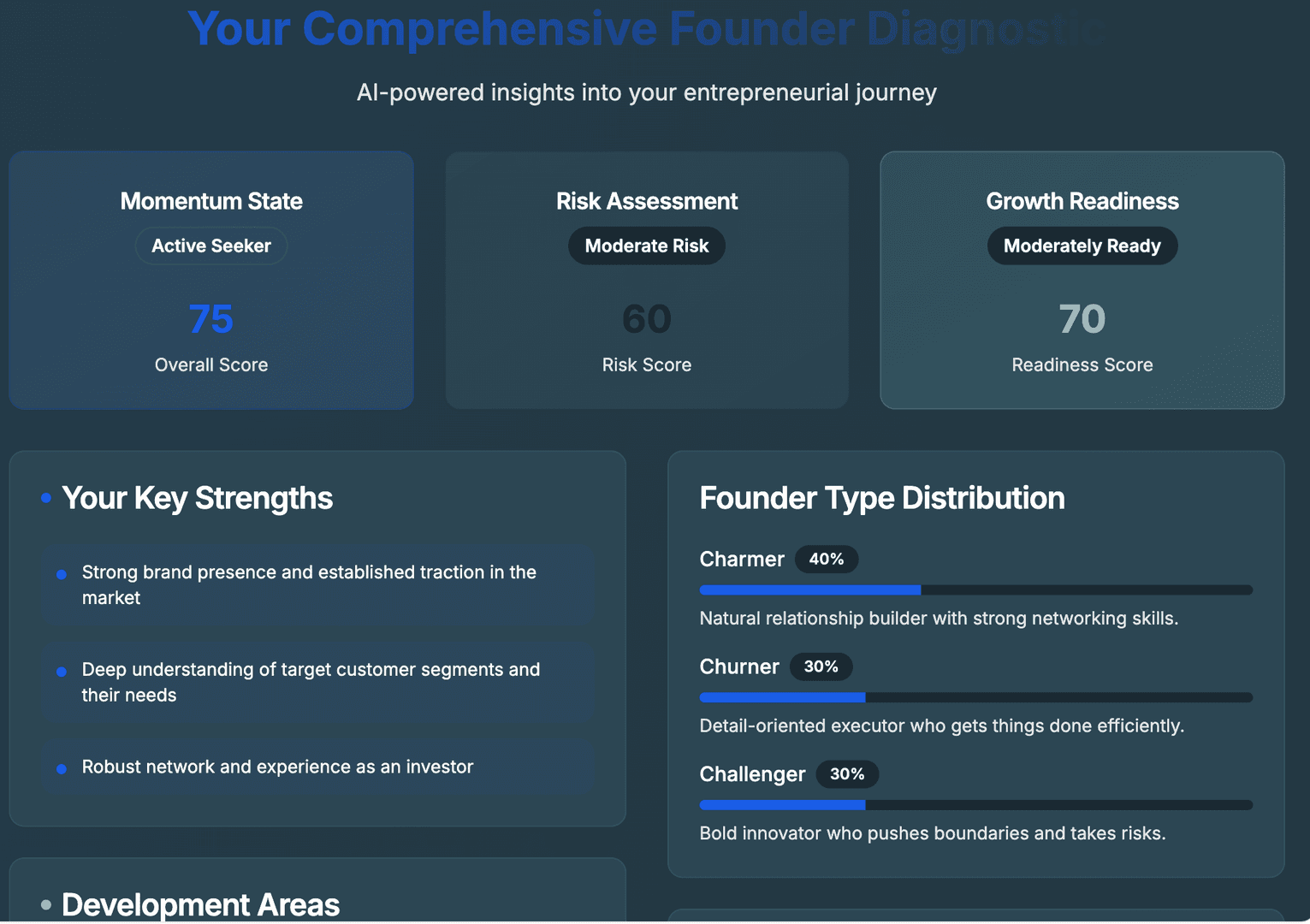Click the blue dot beside Your Key Strengths
This screenshot has height=924, width=1310.
[46, 498]
